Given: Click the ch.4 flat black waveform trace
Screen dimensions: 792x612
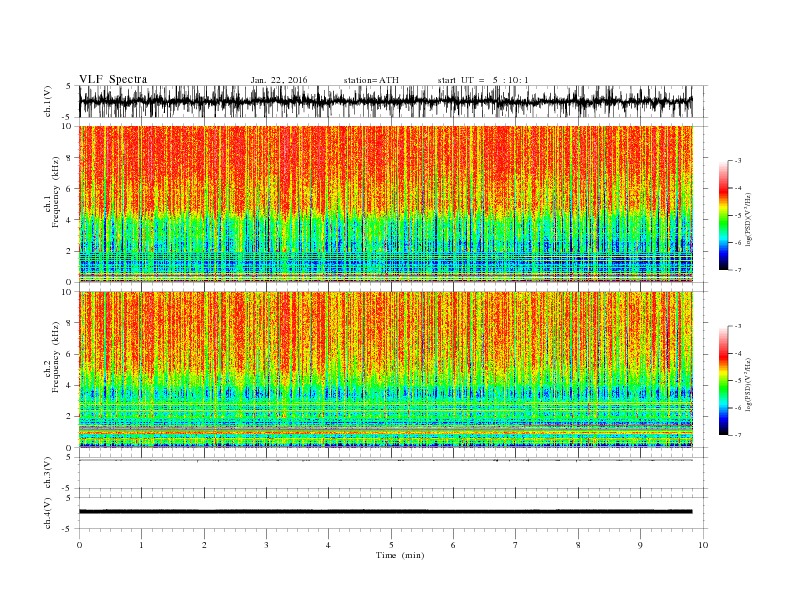Looking at the screenshot, I should pyautogui.click(x=385, y=512).
